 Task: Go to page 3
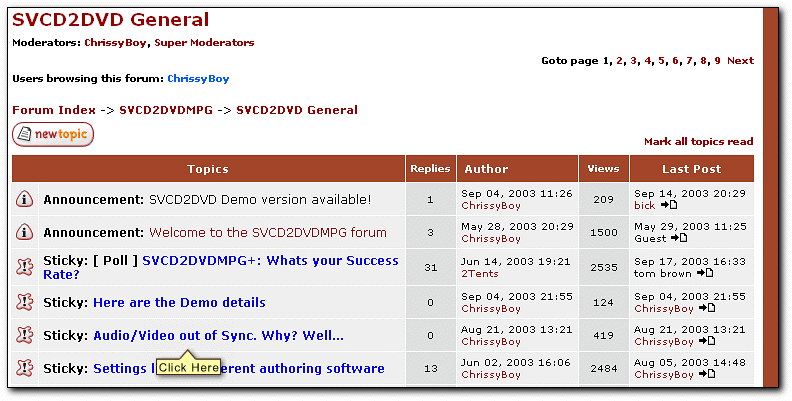tap(633, 61)
